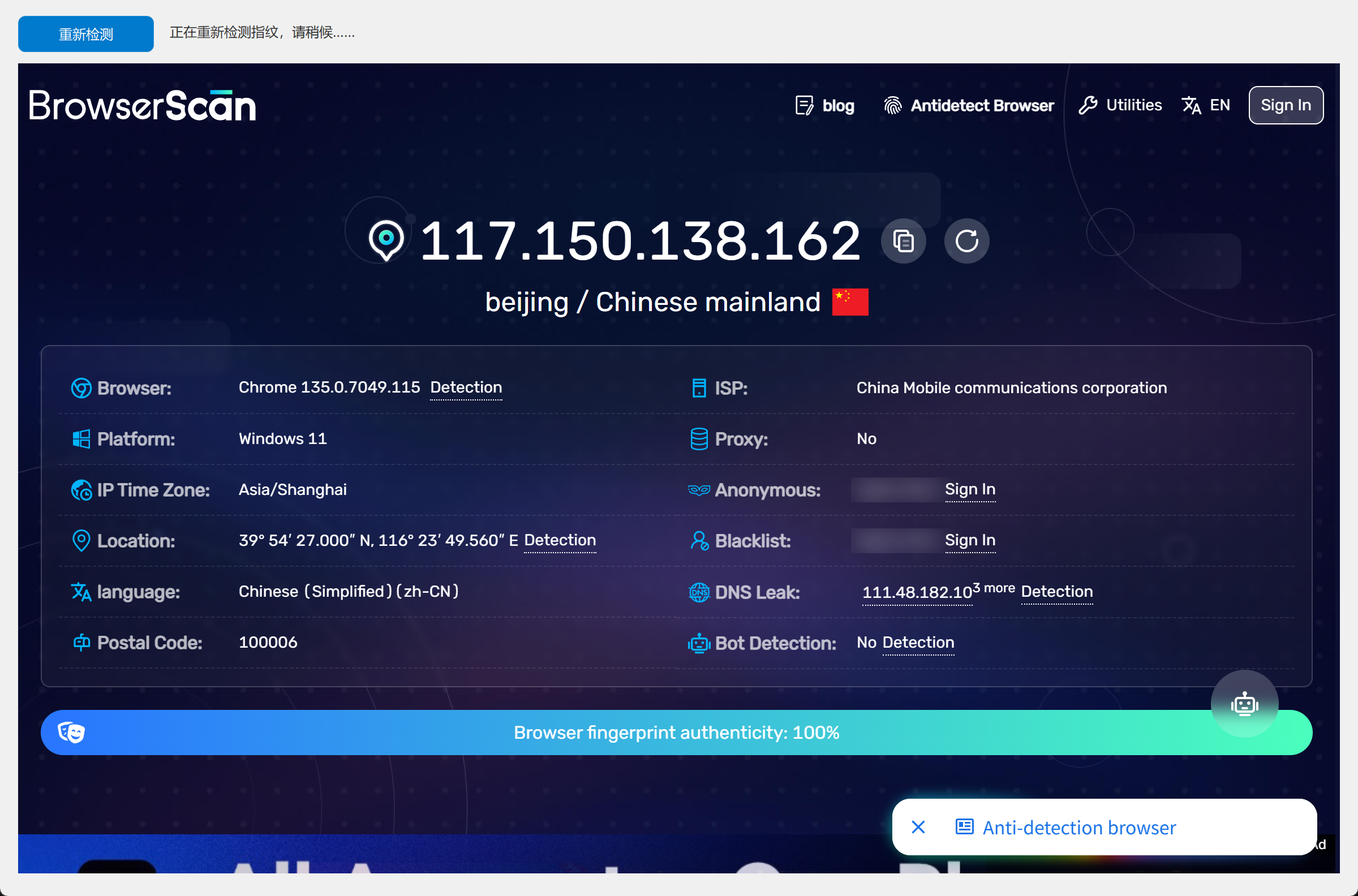Click the DNS IP 111.48.182.10 link
The width and height of the screenshot is (1358, 896).
[x=917, y=592]
